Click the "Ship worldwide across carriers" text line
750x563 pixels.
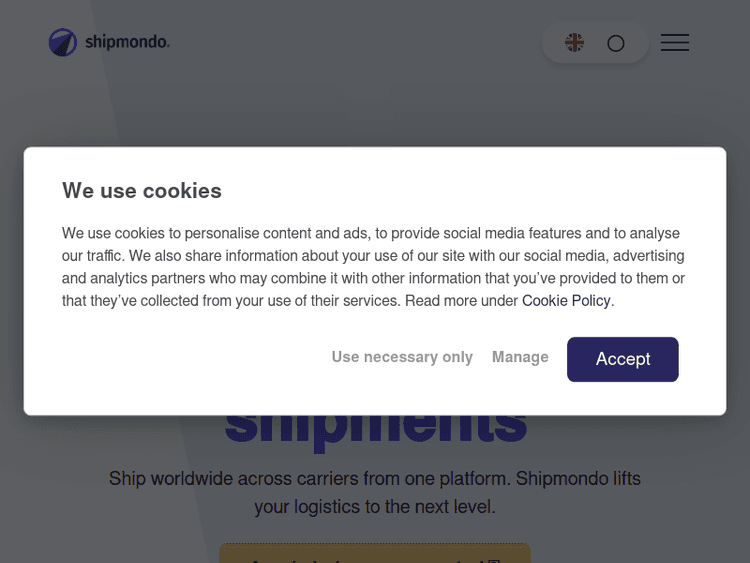[375, 478]
